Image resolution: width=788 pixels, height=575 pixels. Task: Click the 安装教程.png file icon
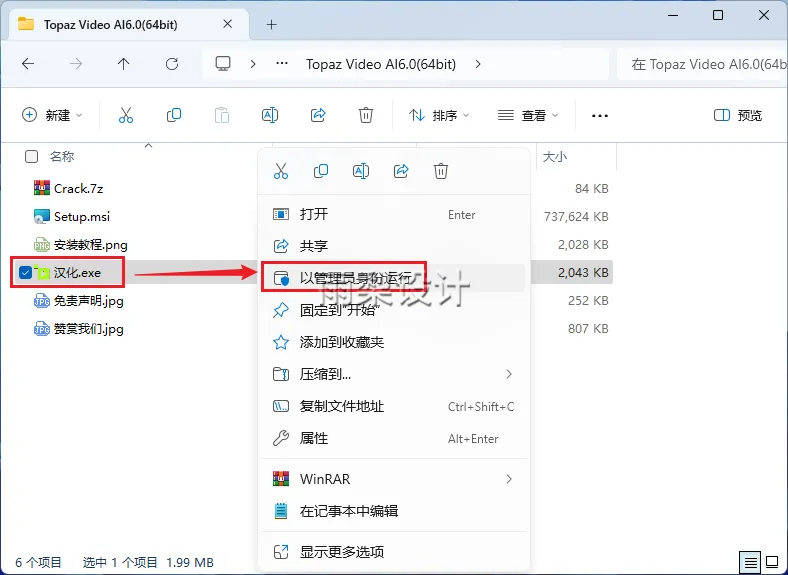point(42,245)
